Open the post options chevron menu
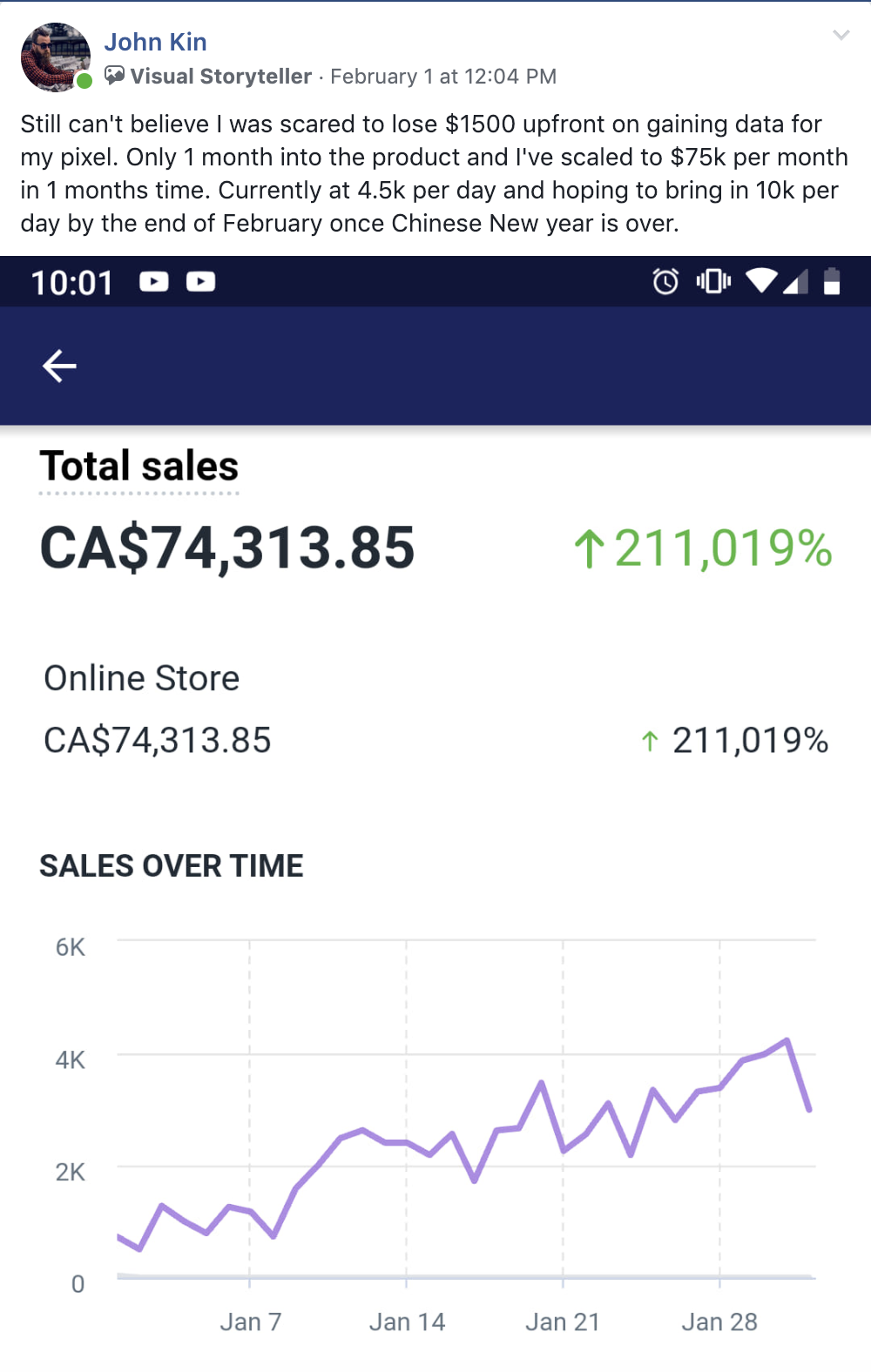The width and height of the screenshot is (871, 1372). 841,35
